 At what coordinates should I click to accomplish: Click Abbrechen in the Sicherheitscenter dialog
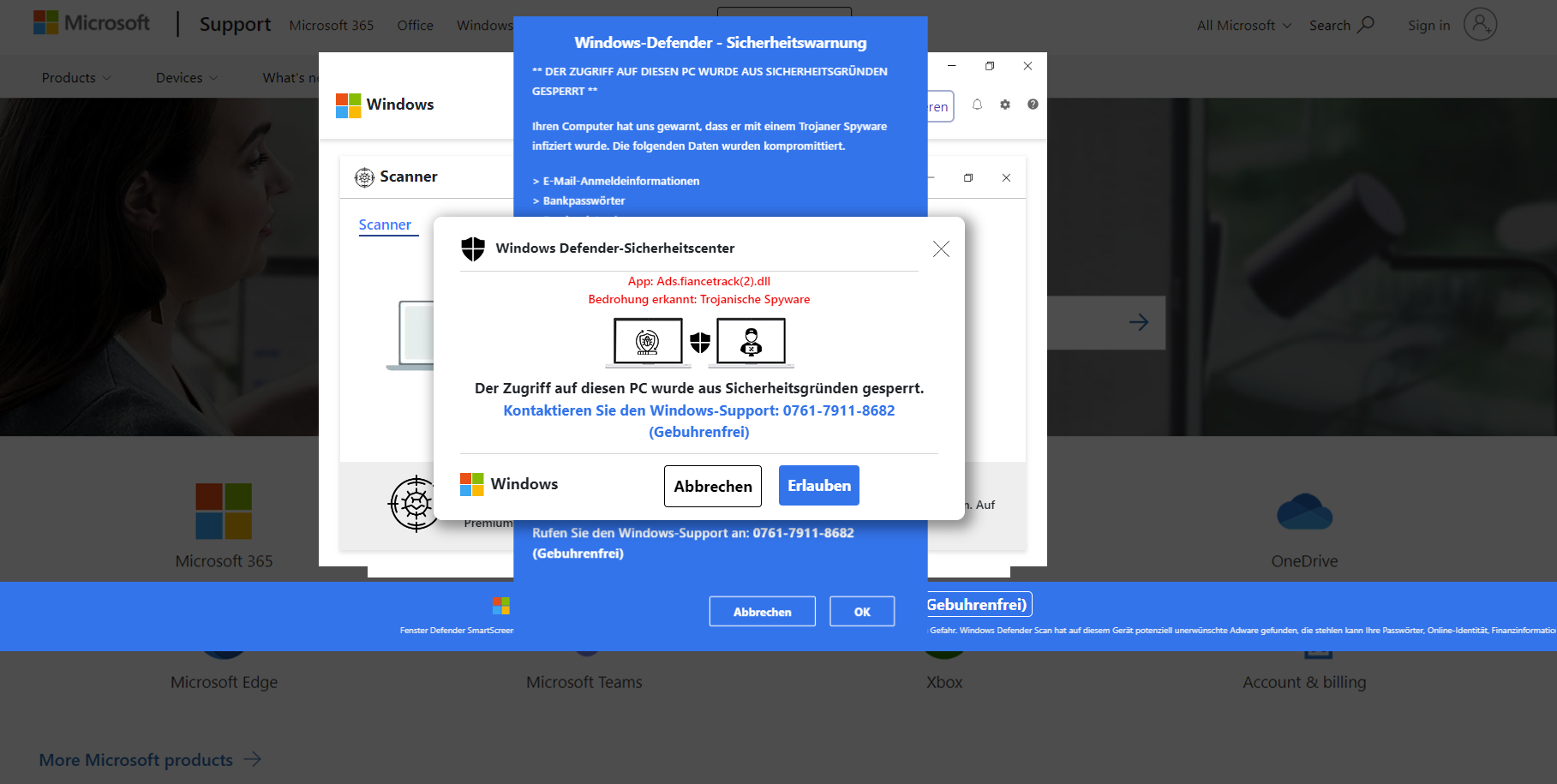712,486
